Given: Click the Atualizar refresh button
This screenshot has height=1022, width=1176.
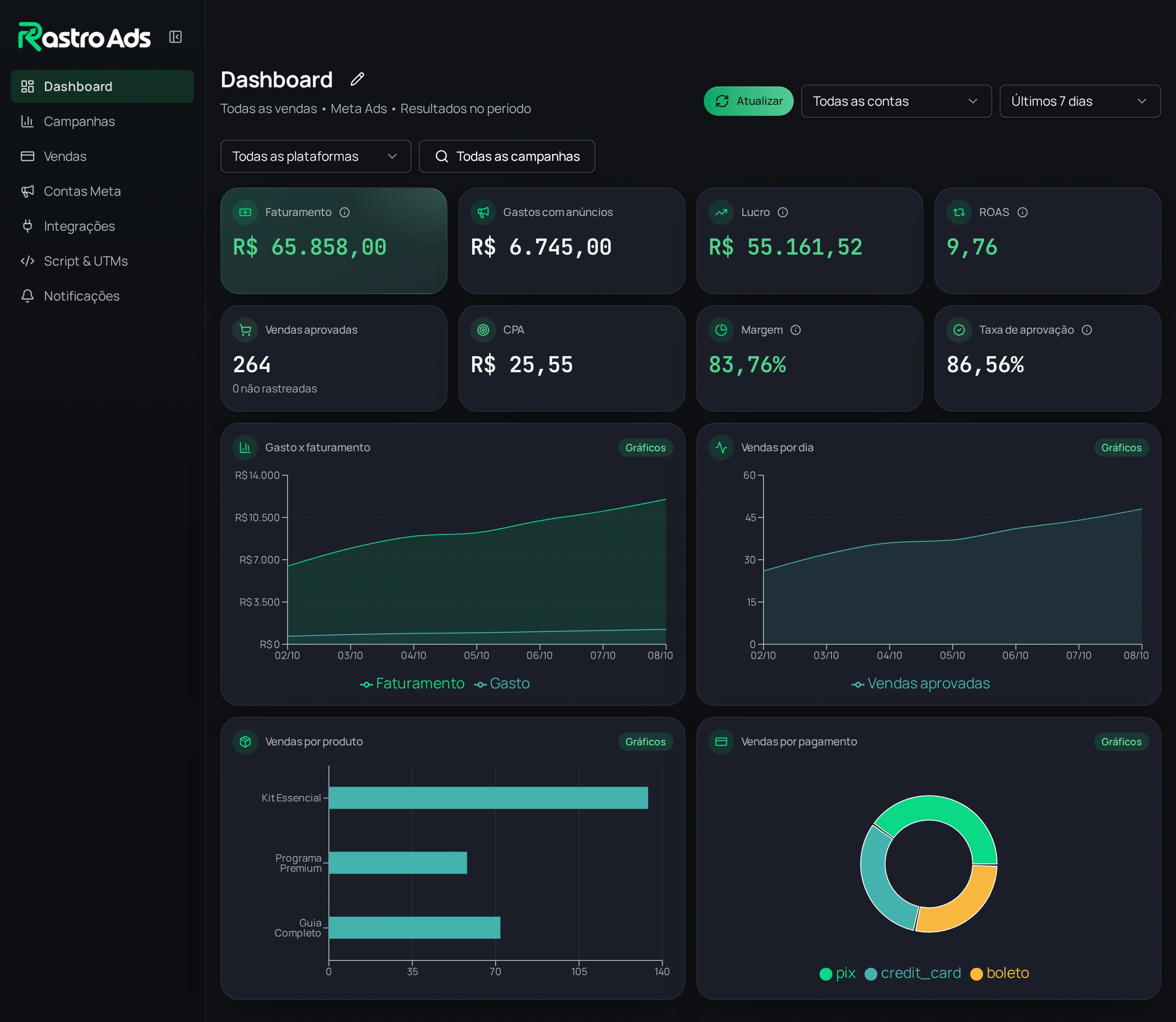Looking at the screenshot, I should tap(748, 101).
